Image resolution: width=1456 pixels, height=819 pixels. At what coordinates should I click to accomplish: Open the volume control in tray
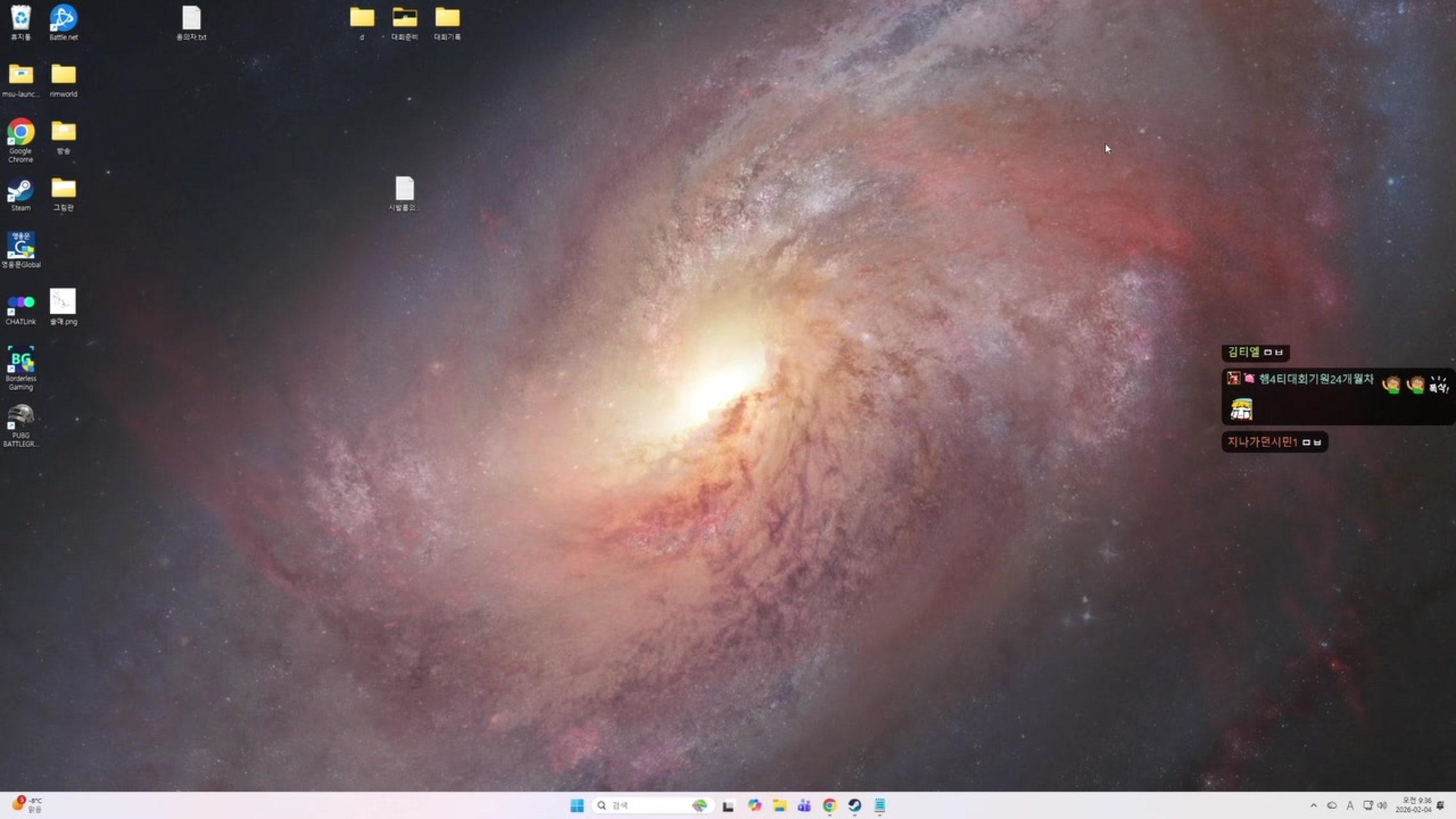1382,806
